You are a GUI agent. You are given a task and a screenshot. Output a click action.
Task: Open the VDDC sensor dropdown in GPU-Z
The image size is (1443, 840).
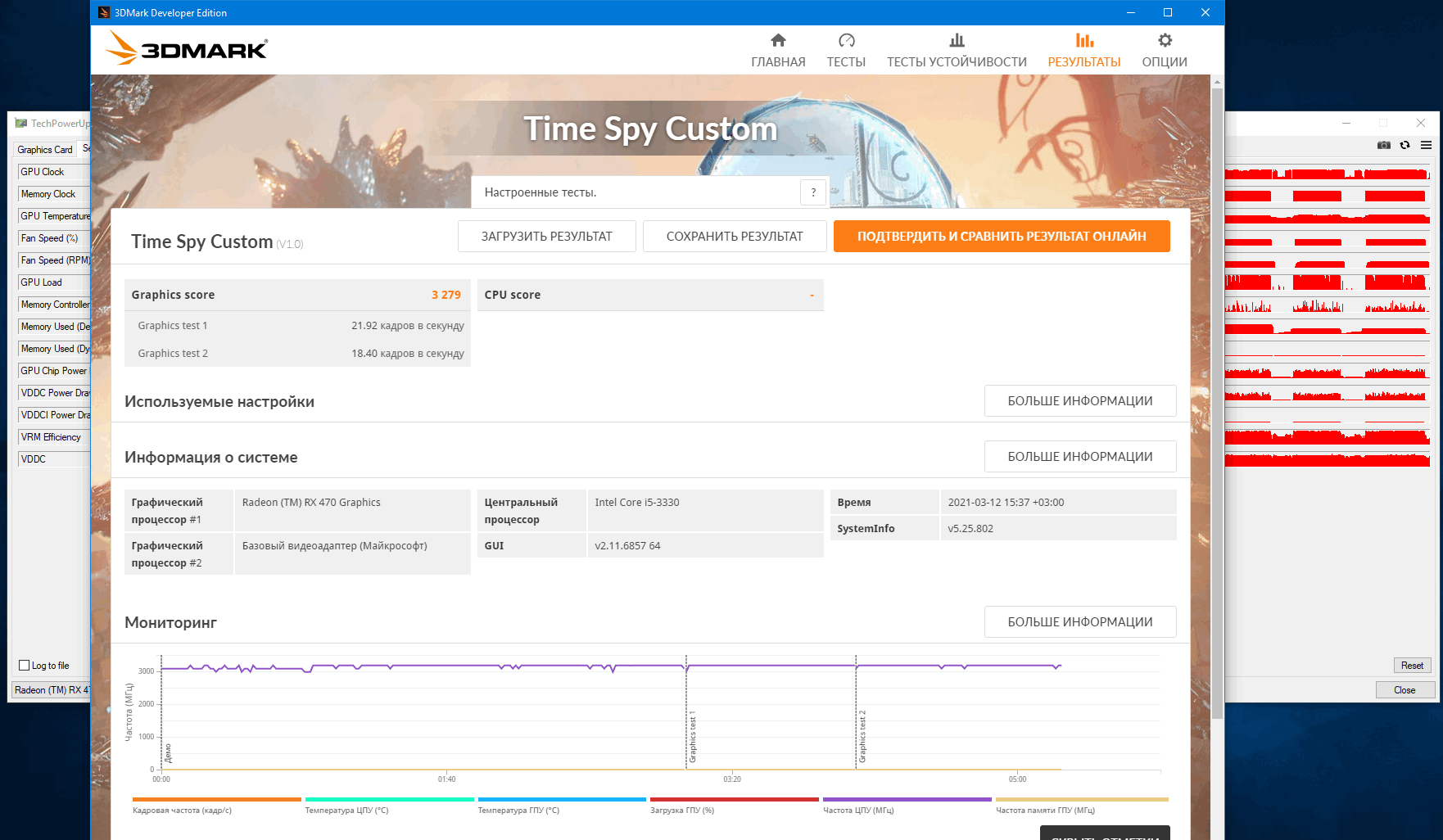point(54,459)
